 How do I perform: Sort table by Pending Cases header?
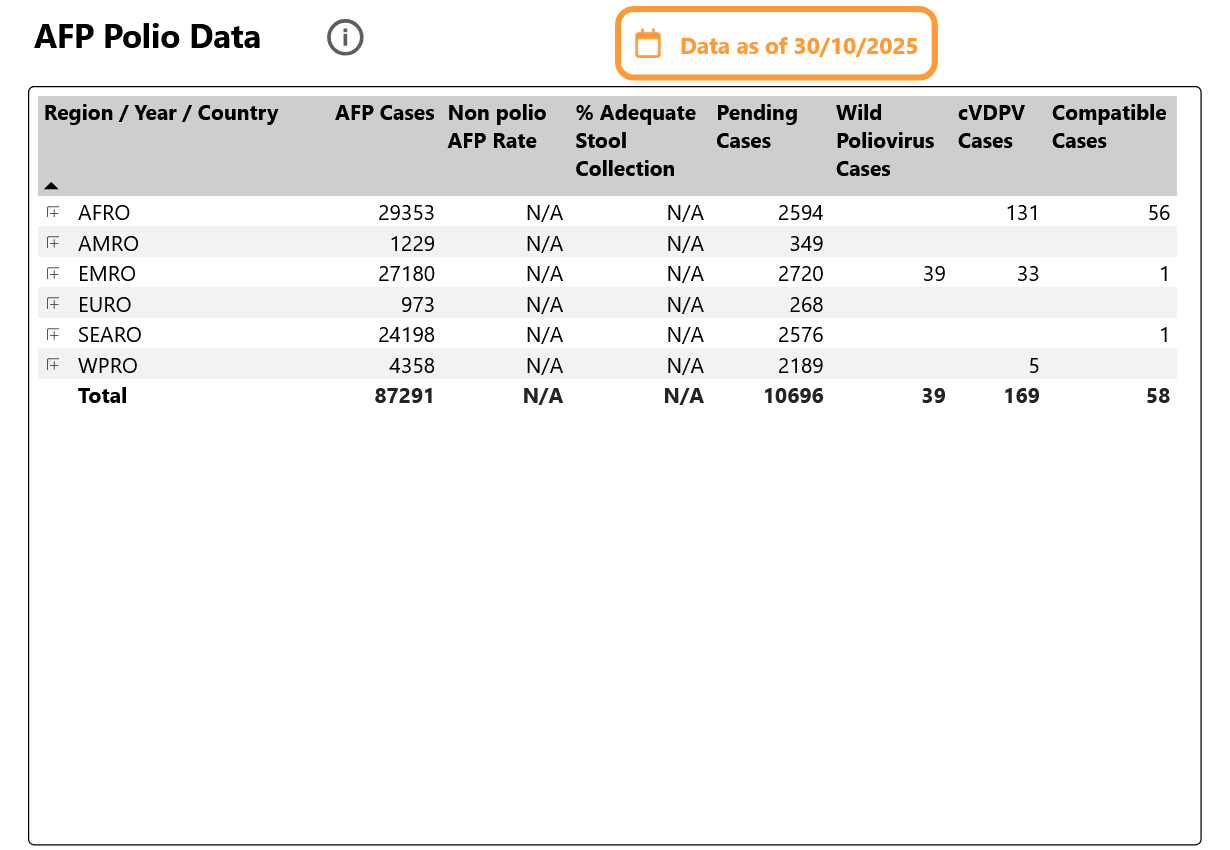pyautogui.click(x=756, y=127)
